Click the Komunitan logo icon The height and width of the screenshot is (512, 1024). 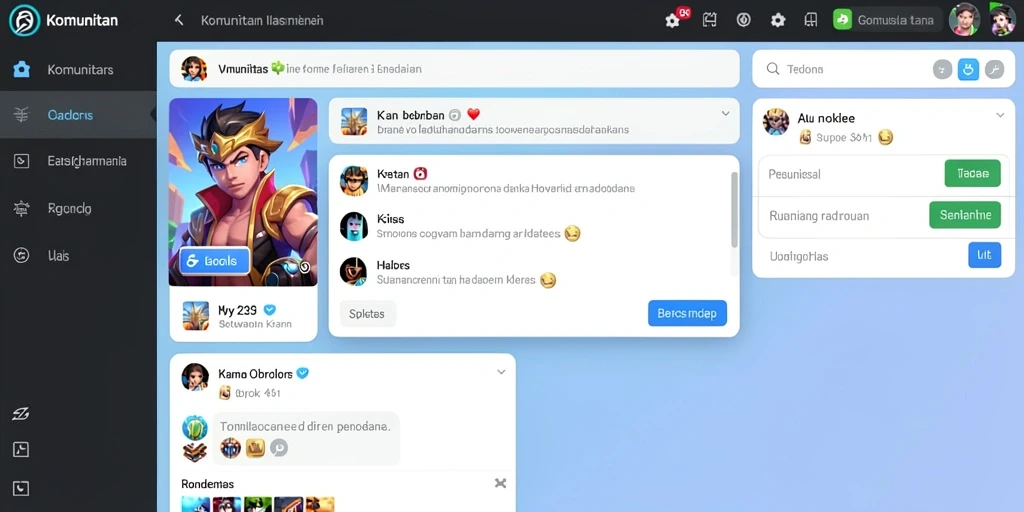pyautogui.click(x=24, y=20)
